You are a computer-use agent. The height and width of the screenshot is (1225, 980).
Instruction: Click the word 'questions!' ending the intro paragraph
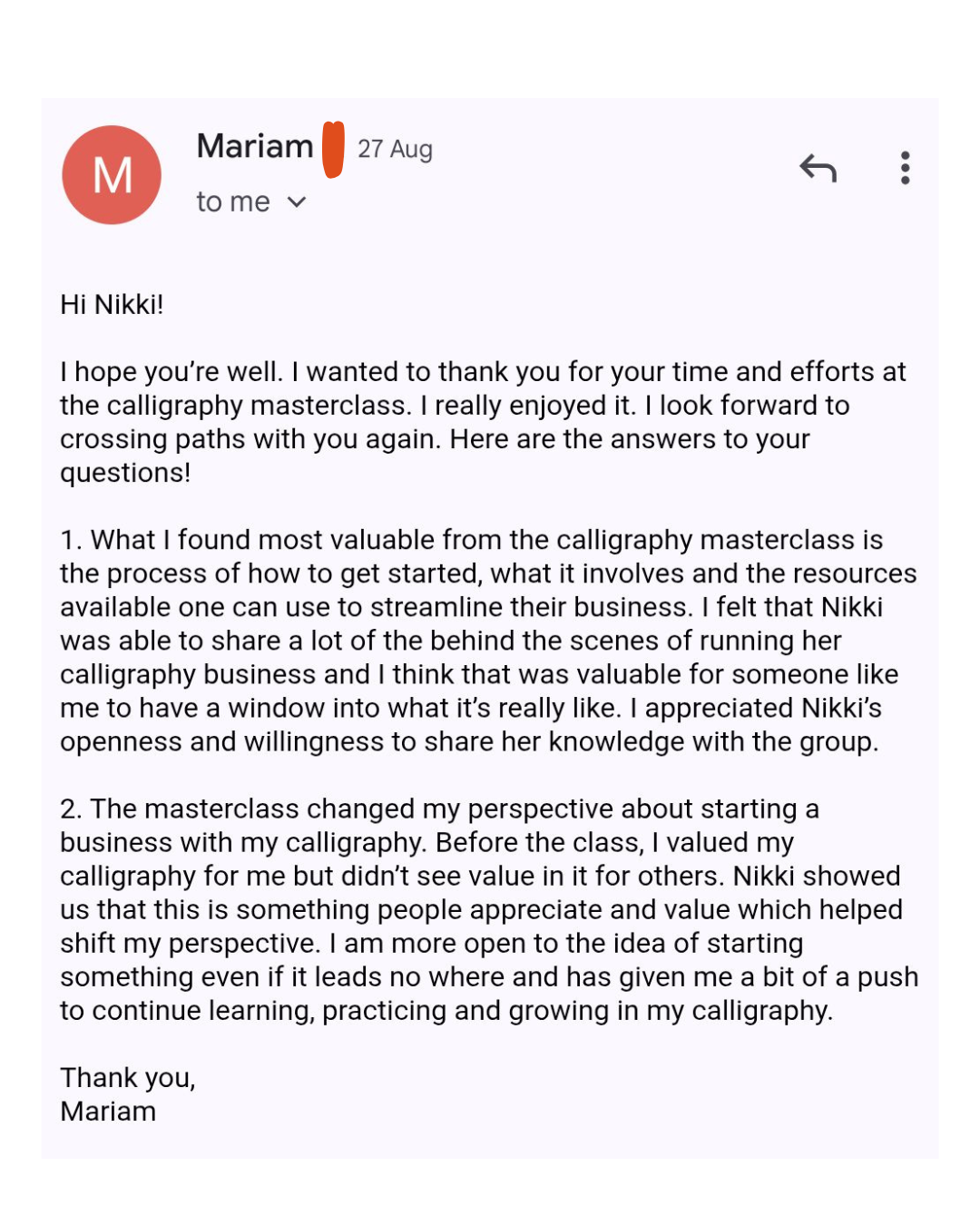pyautogui.click(x=125, y=473)
